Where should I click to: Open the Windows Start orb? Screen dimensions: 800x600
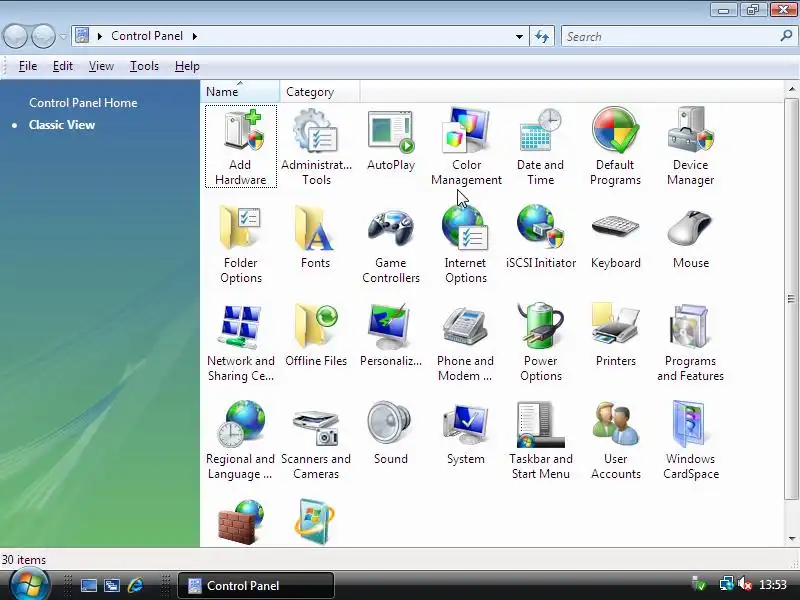coord(30,585)
